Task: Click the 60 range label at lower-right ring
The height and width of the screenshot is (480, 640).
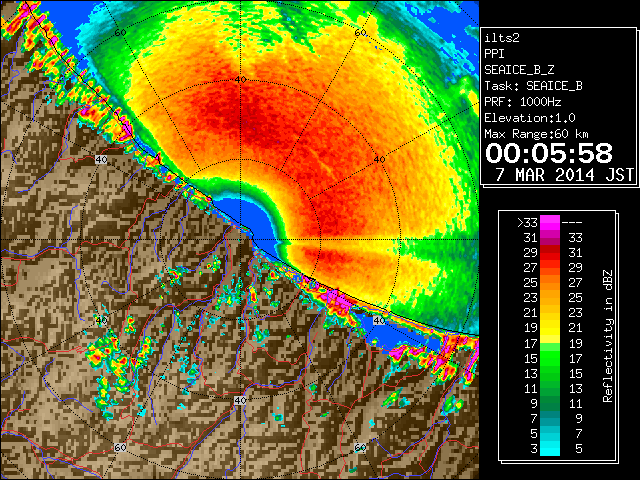Action: pyautogui.click(x=360, y=447)
